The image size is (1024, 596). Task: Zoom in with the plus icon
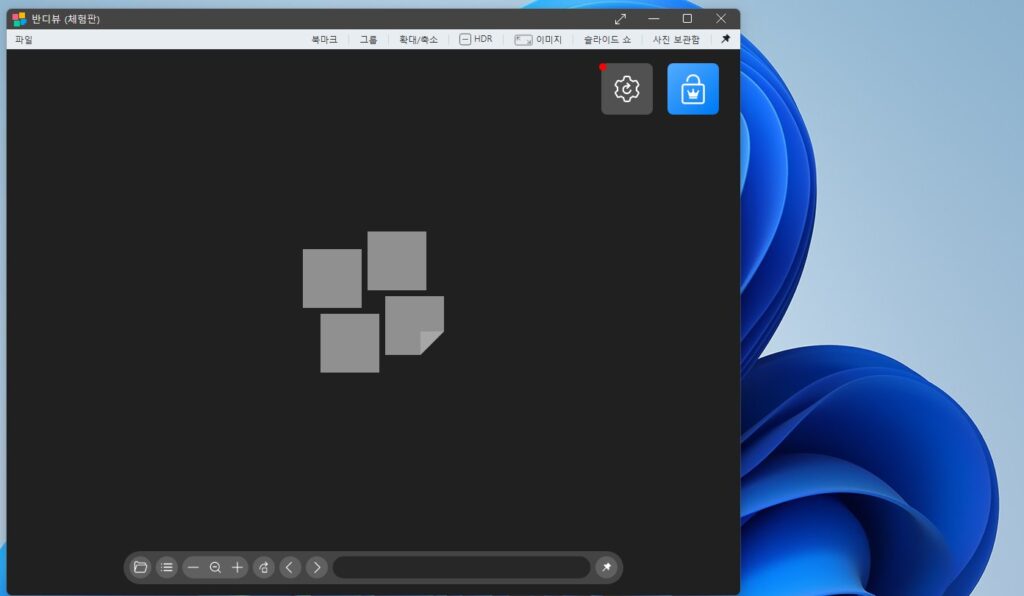[x=238, y=567]
